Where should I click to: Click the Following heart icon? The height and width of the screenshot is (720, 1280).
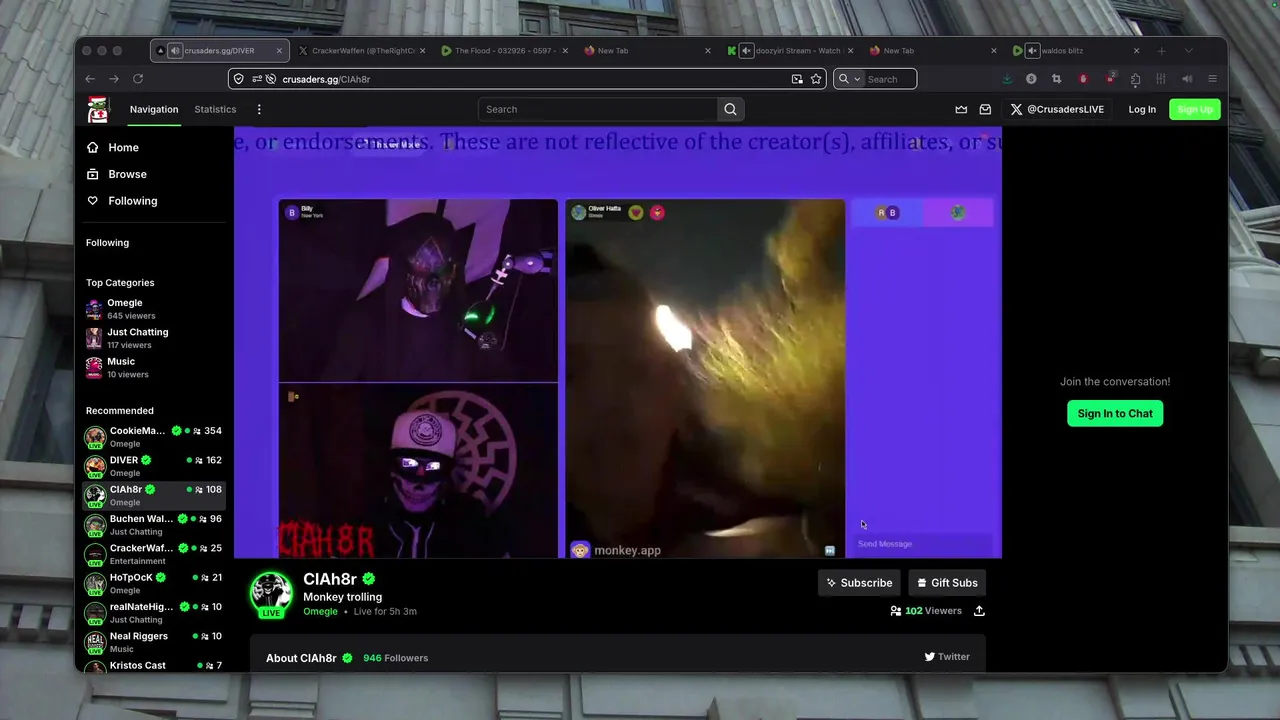point(93,201)
